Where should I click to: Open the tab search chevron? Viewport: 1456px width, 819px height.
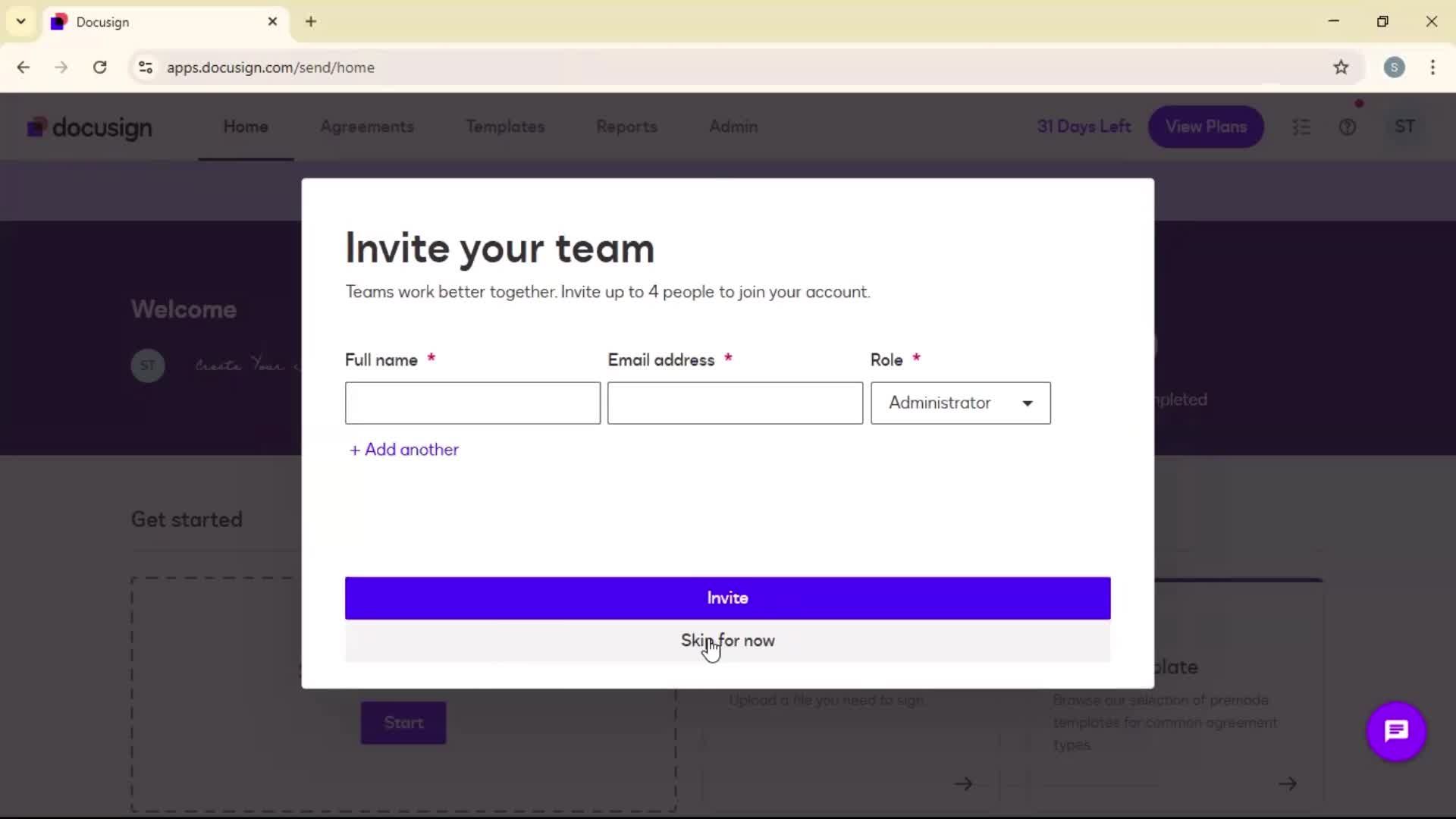point(21,21)
